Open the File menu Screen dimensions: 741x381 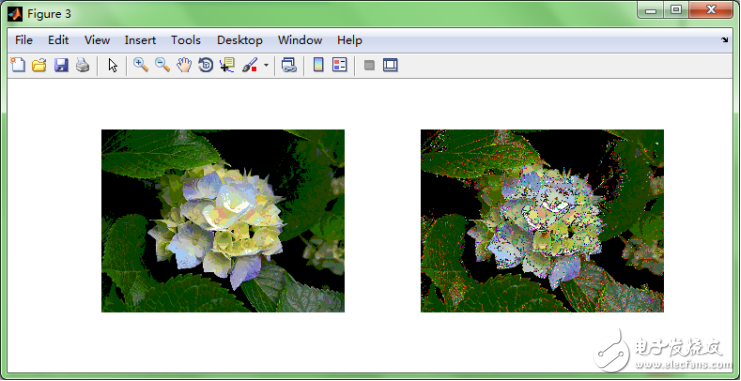point(24,40)
